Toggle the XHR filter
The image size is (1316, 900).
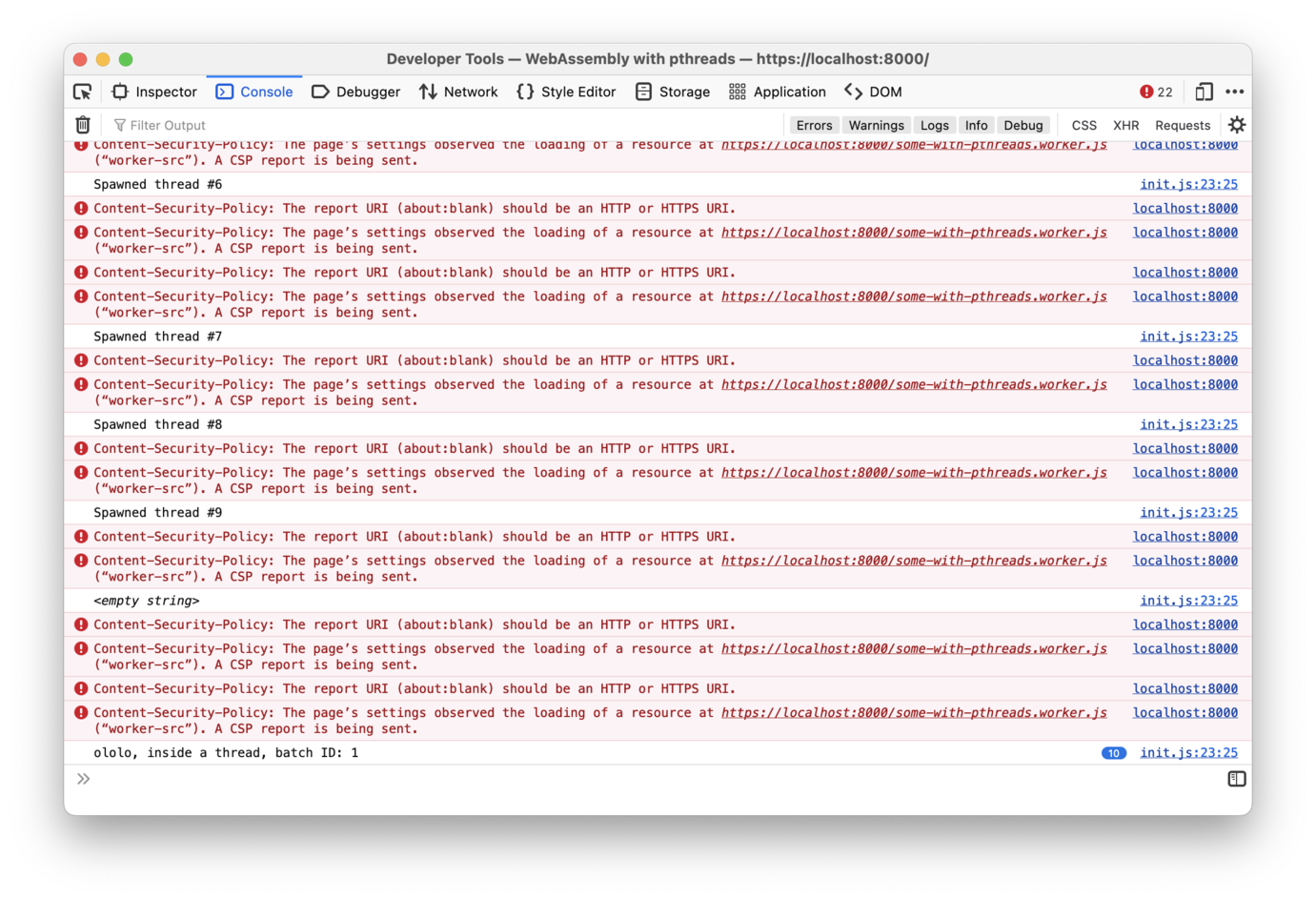point(1125,125)
